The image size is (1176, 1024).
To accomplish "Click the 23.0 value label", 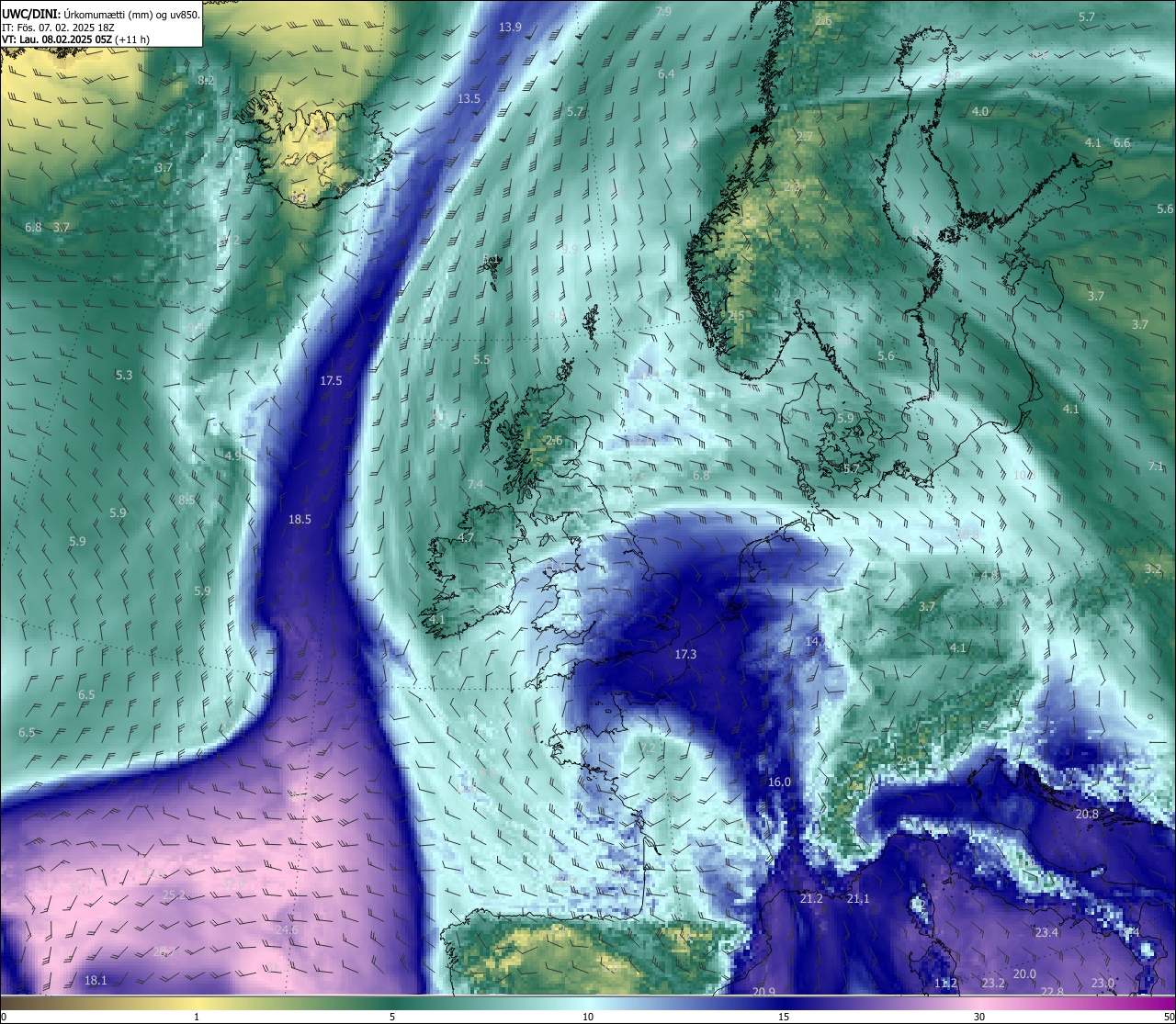I will pos(1102,983).
